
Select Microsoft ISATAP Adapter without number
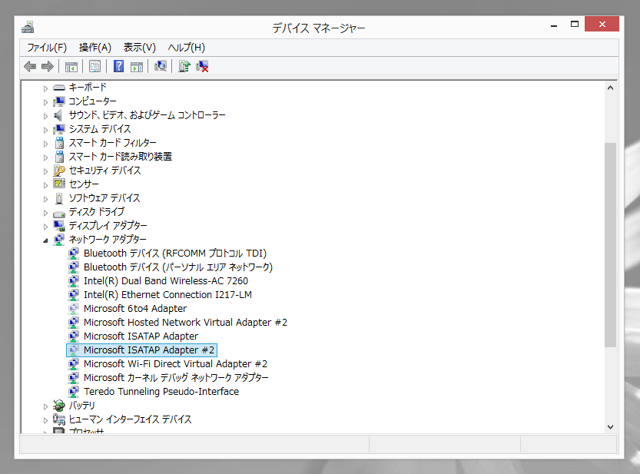coord(141,336)
